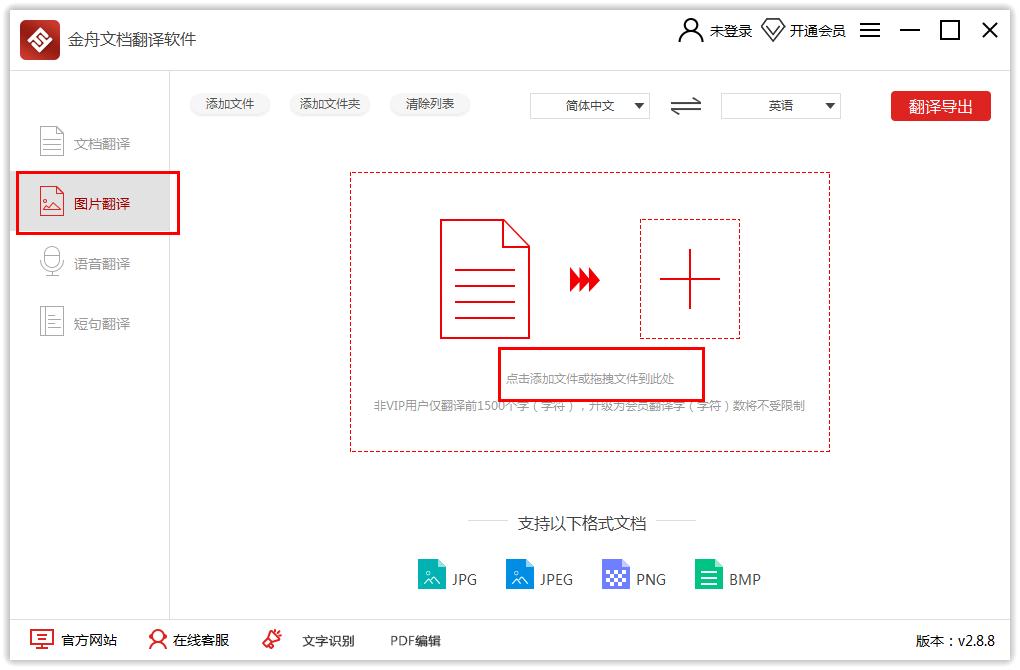Open the target language dropdown showing 英语

(781, 106)
